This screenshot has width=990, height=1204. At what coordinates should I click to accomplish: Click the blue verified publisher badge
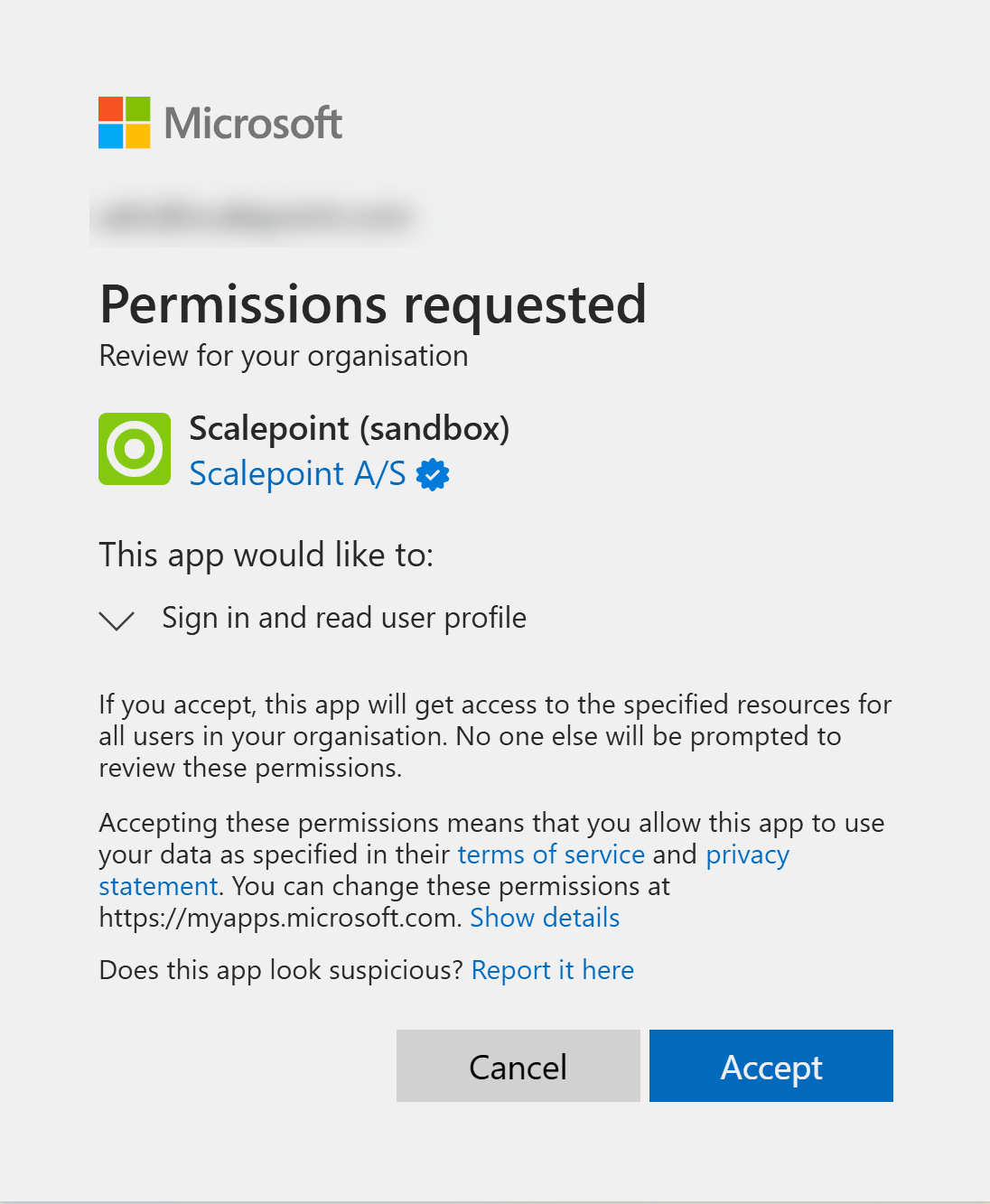tap(433, 474)
